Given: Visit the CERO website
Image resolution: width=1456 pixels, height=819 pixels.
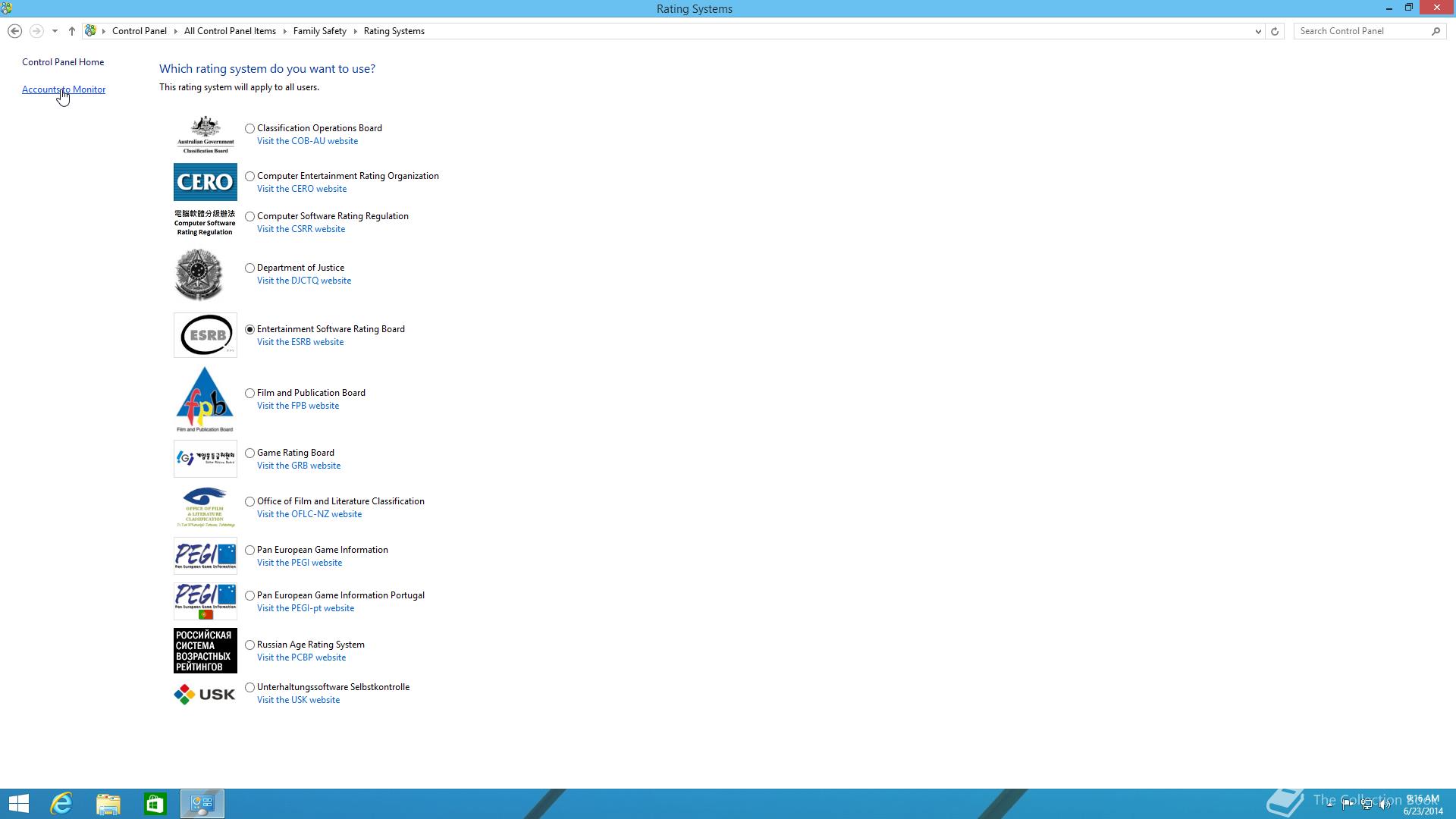Looking at the screenshot, I should [x=302, y=189].
